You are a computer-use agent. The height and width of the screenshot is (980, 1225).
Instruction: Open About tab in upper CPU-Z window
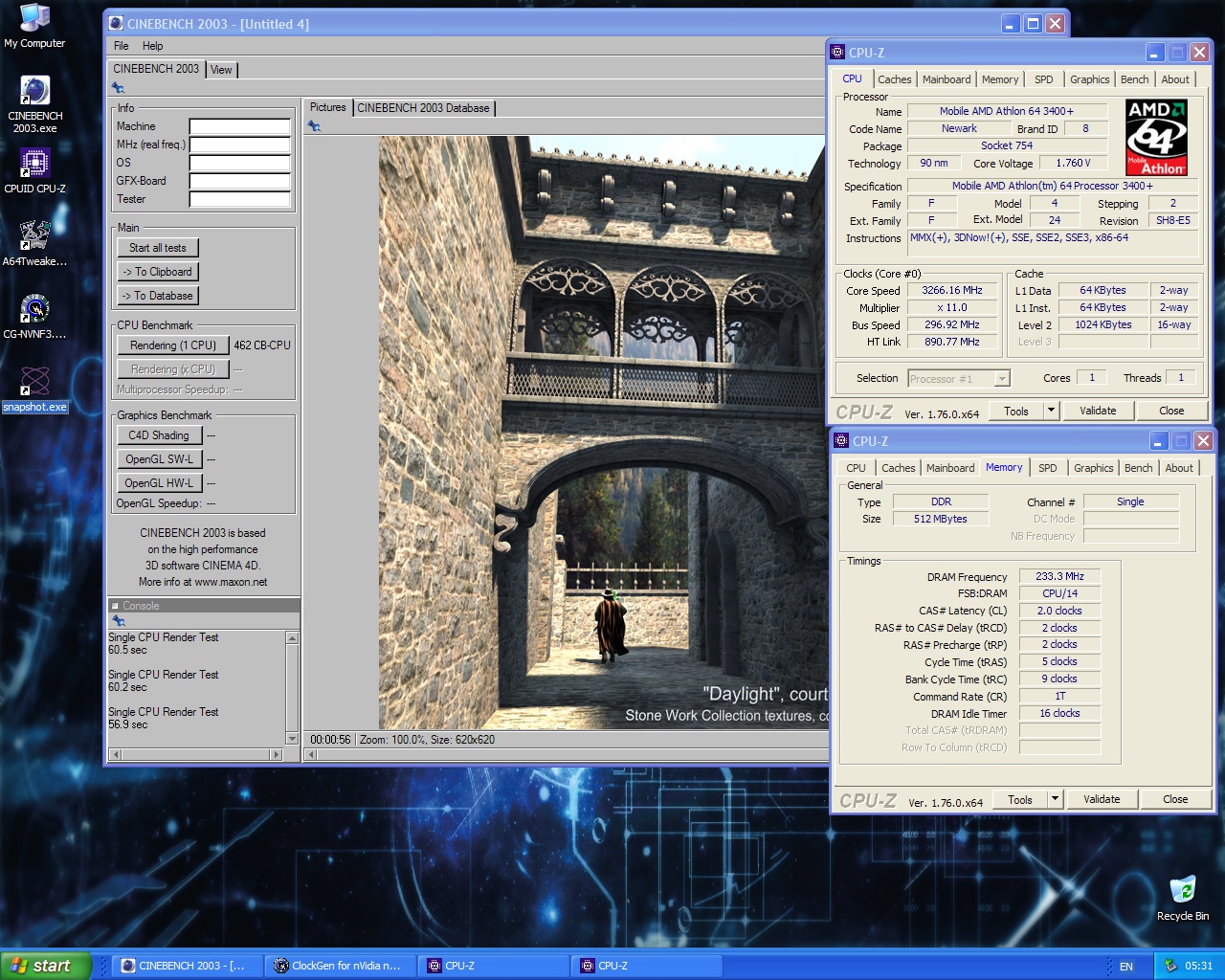coord(1176,79)
